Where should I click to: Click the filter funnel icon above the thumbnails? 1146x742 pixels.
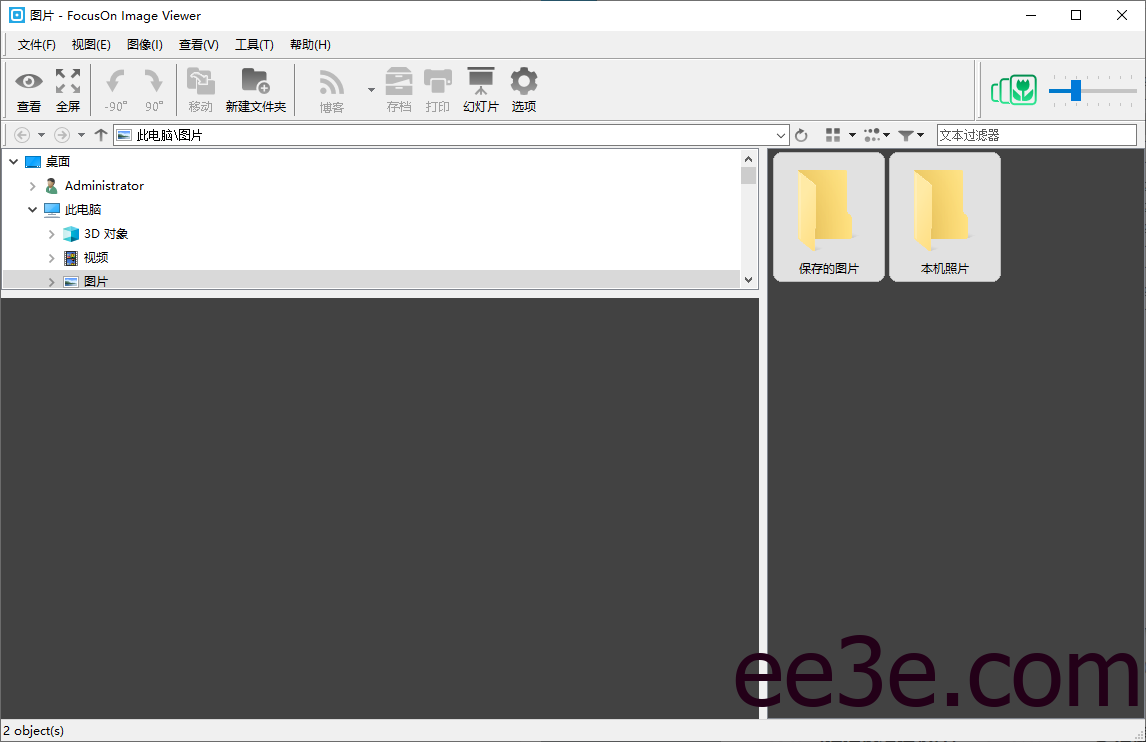click(908, 134)
